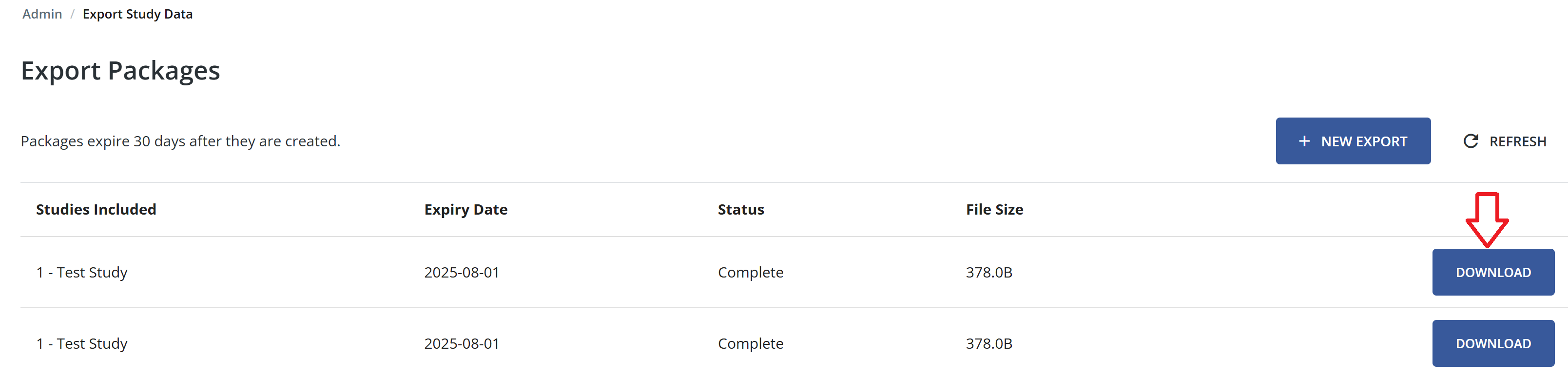Click the packages expiry notice text
The width and height of the screenshot is (1568, 378).
180,140
